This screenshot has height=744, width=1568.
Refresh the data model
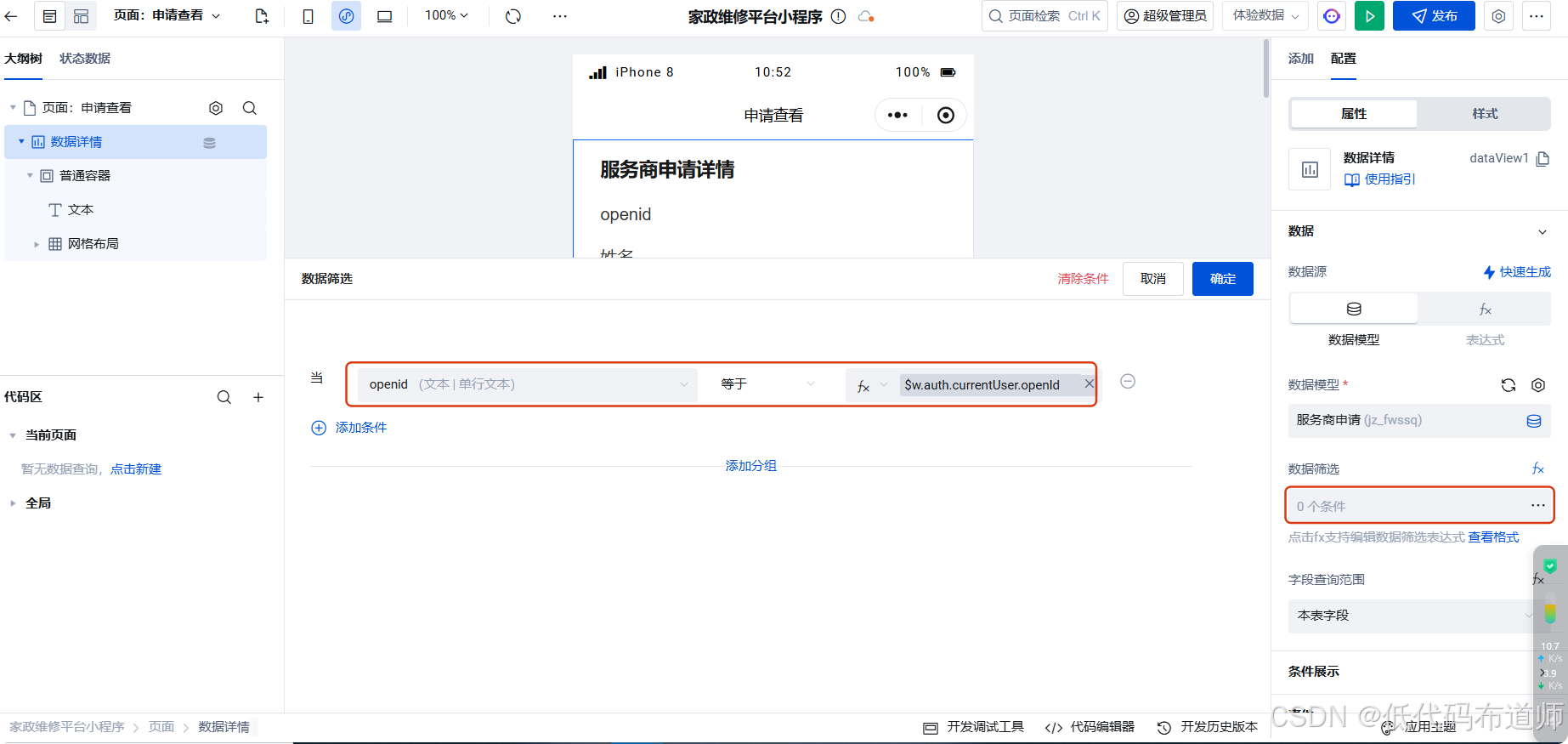(1509, 385)
